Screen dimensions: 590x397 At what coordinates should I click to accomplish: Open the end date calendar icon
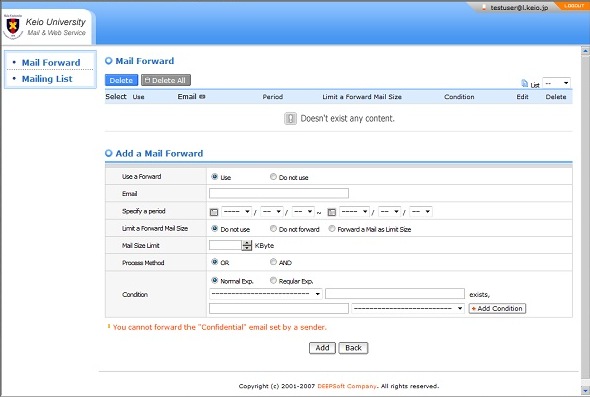[331, 212]
